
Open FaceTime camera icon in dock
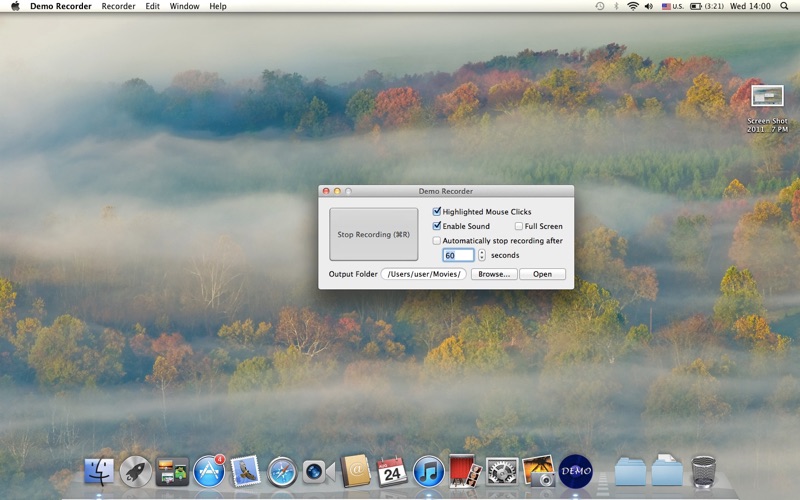tap(318, 472)
